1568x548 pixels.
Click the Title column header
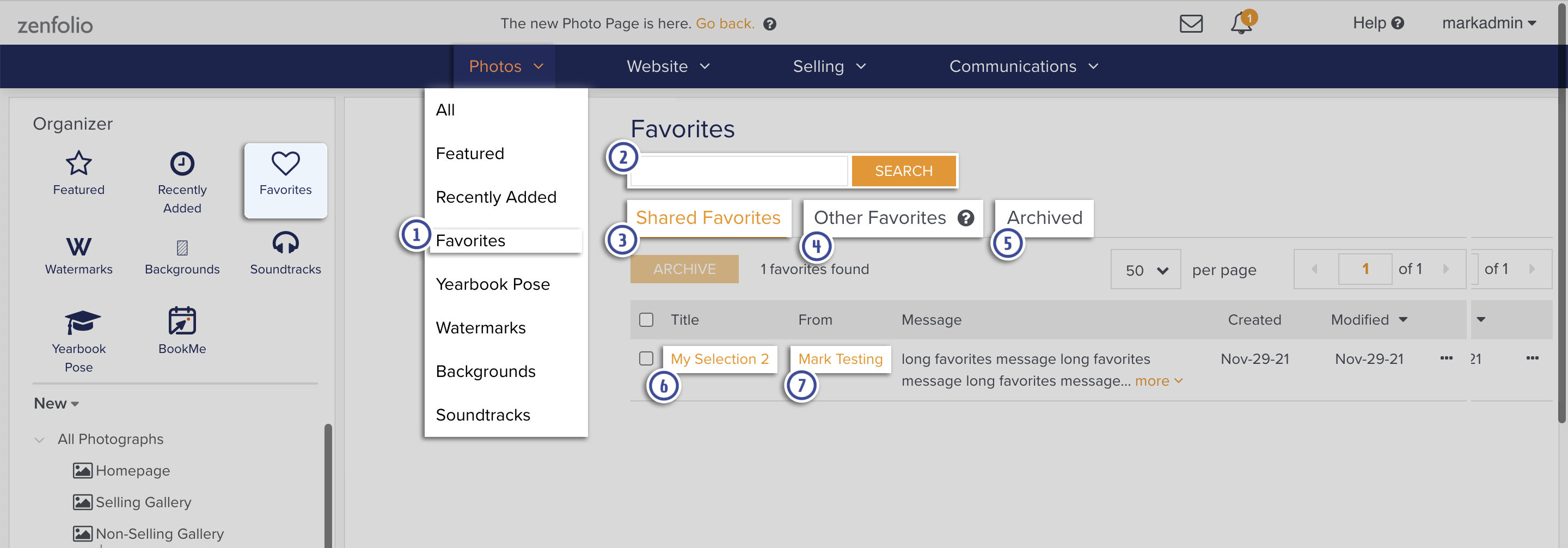pyautogui.click(x=685, y=320)
